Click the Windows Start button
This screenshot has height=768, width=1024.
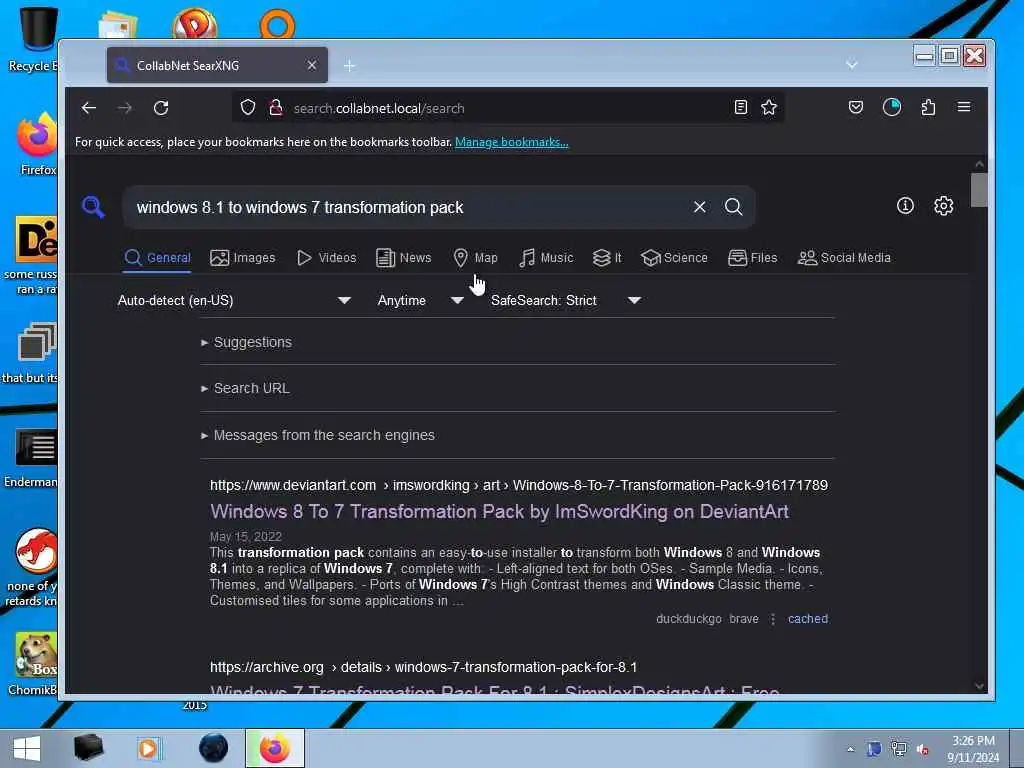point(27,748)
